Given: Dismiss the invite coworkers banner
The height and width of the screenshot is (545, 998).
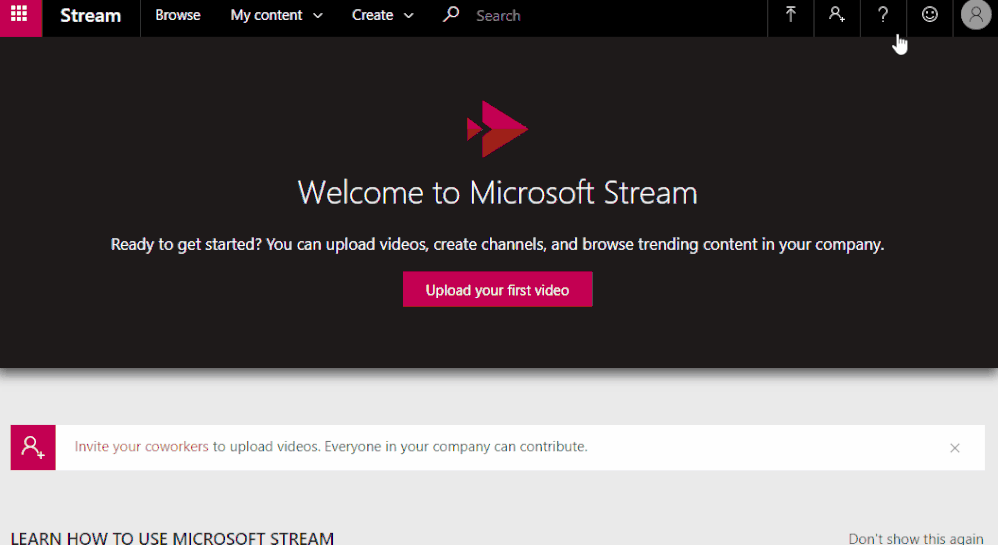Looking at the screenshot, I should 955,448.
